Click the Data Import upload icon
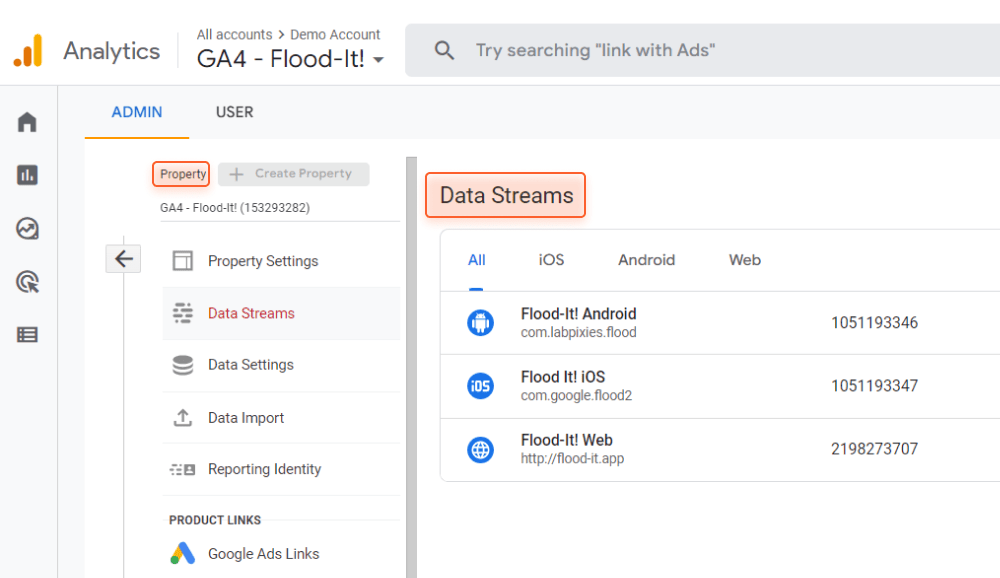 (x=182, y=418)
